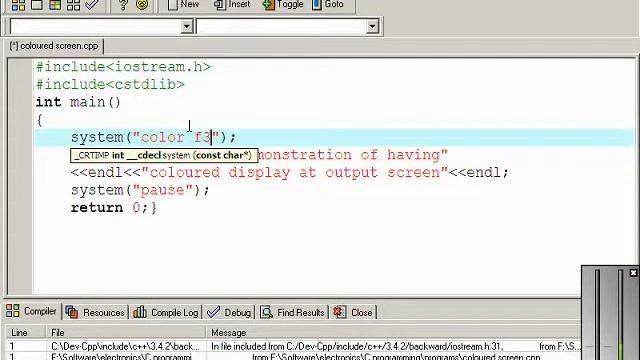This screenshot has width=640, height=360.
Task: Click the New toolbar button
Action: click(183, 4)
